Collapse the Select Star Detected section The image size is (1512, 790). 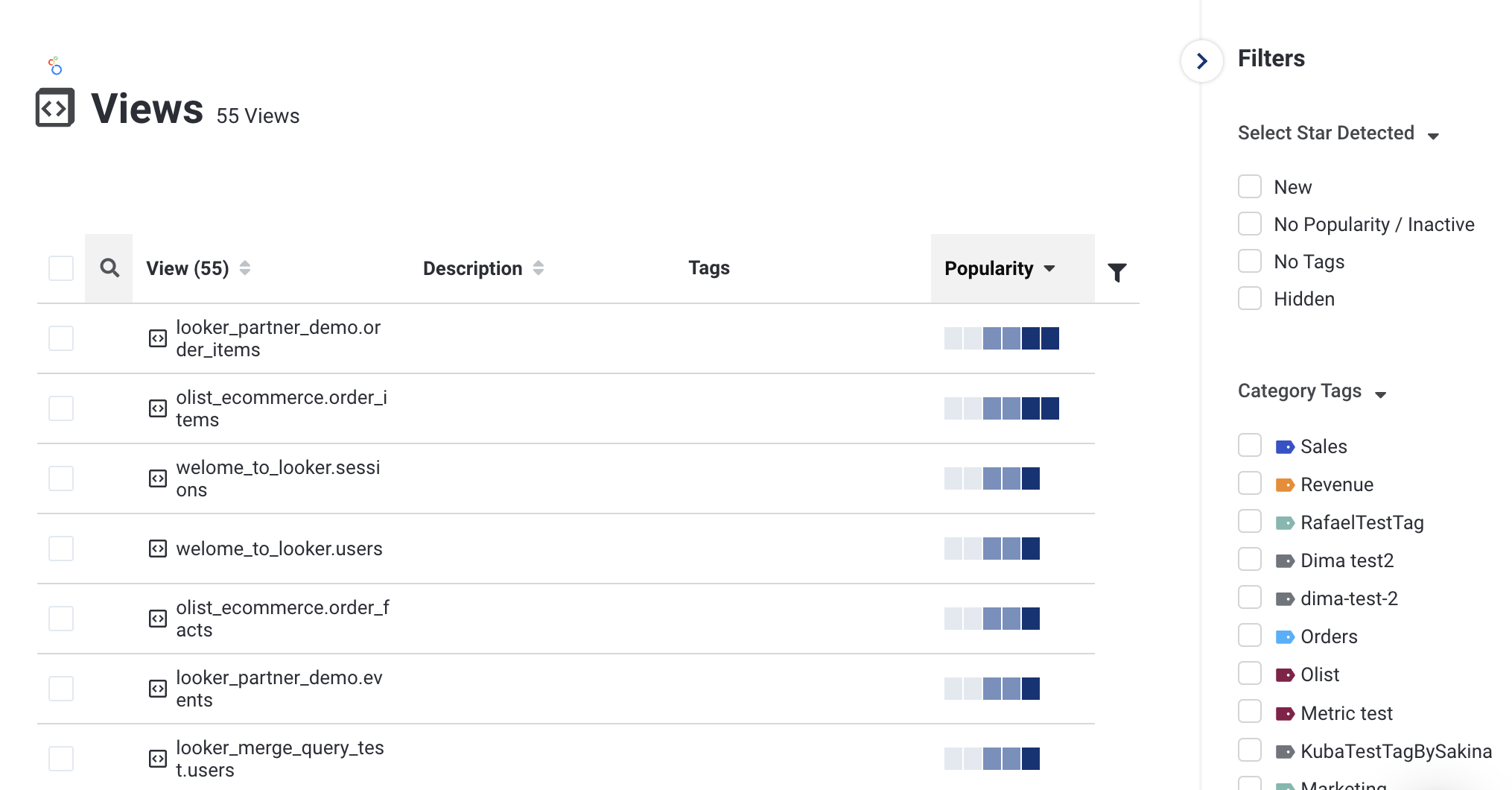coord(1433,136)
